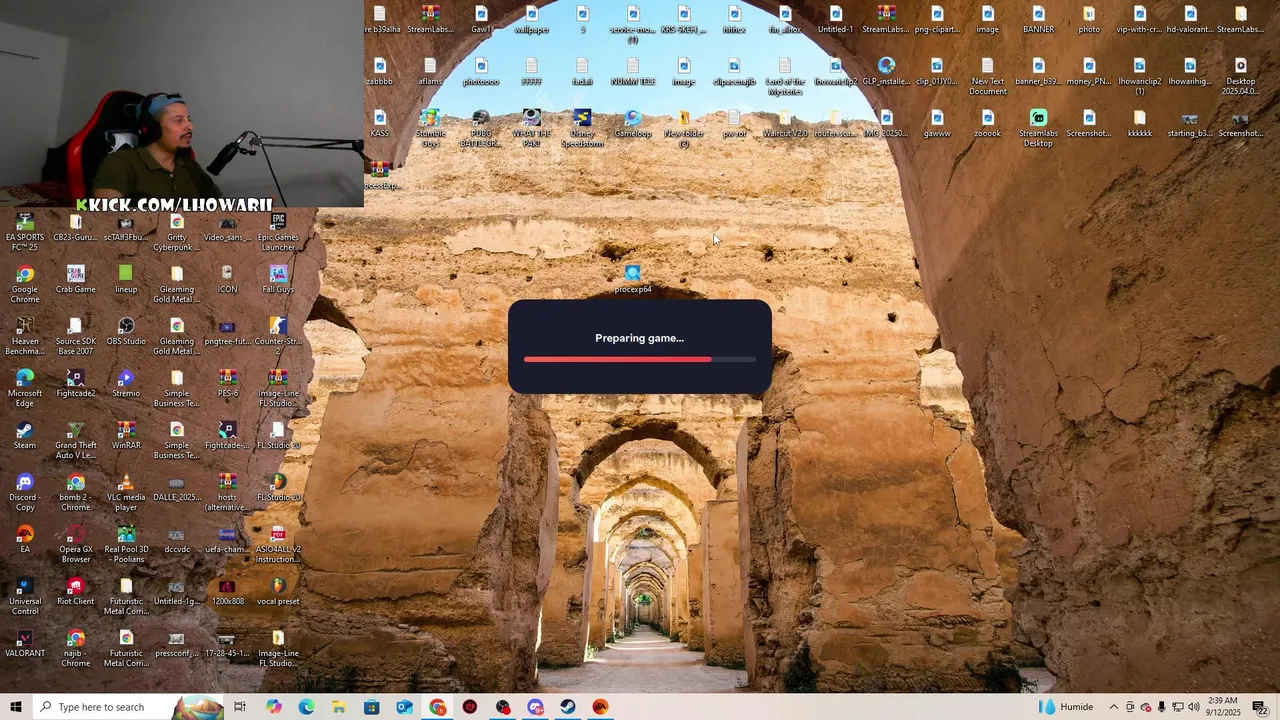Open the Humide weather widget
Image resolution: width=1280 pixels, height=720 pixels.
(x=1066, y=707)
